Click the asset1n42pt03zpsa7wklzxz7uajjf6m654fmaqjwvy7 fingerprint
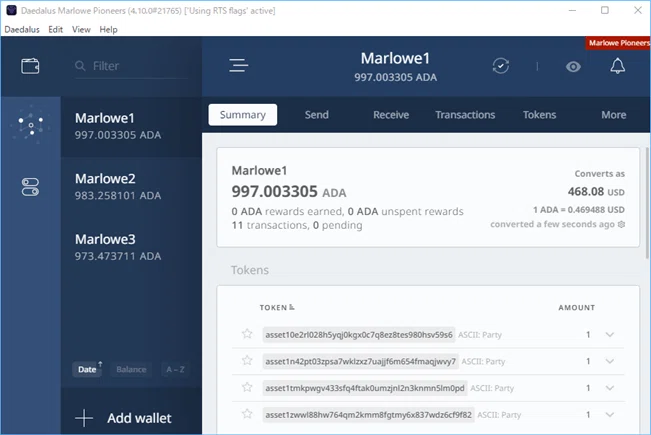Screen dimensions: 651x435 pyautogui.click(x=360, y=361)
